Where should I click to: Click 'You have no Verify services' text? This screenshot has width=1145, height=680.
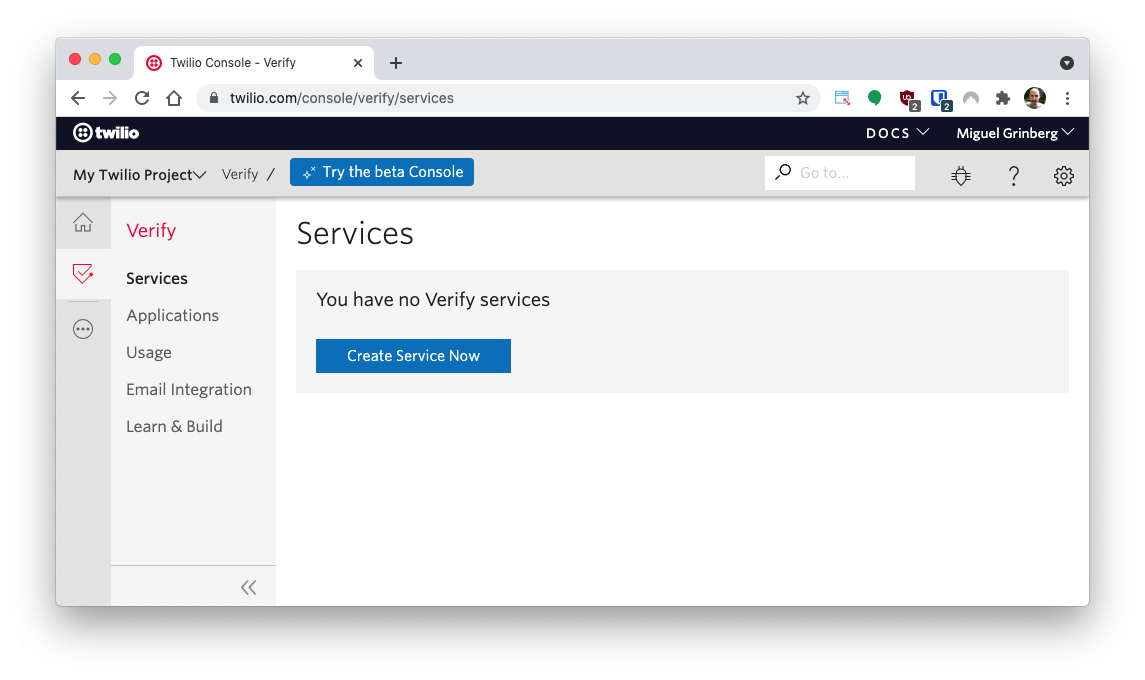433,300
